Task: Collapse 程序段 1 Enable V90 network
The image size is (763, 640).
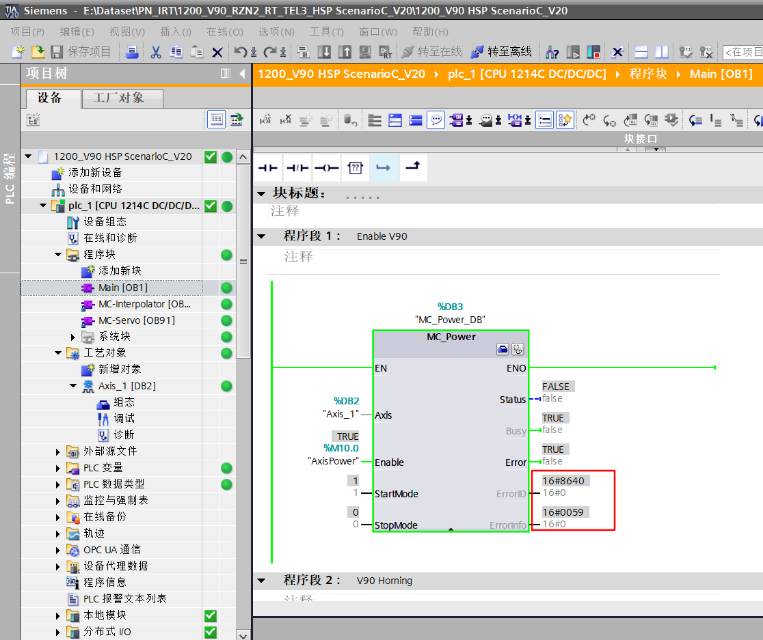Action: (262, 237)
